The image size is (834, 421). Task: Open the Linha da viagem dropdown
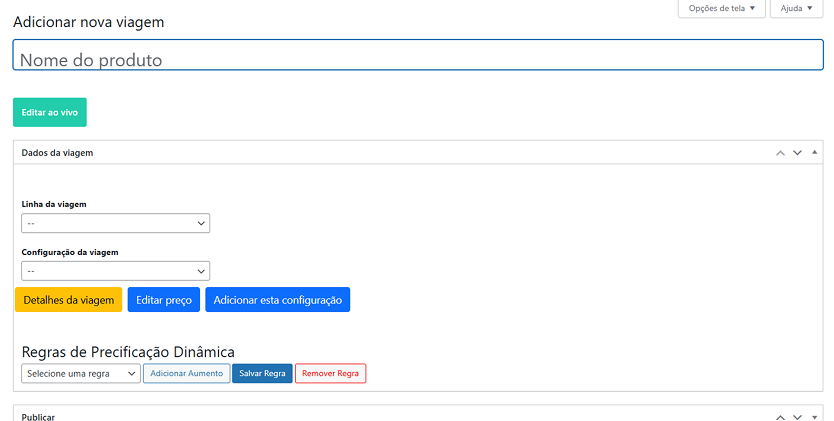click(x=115, y=223)
